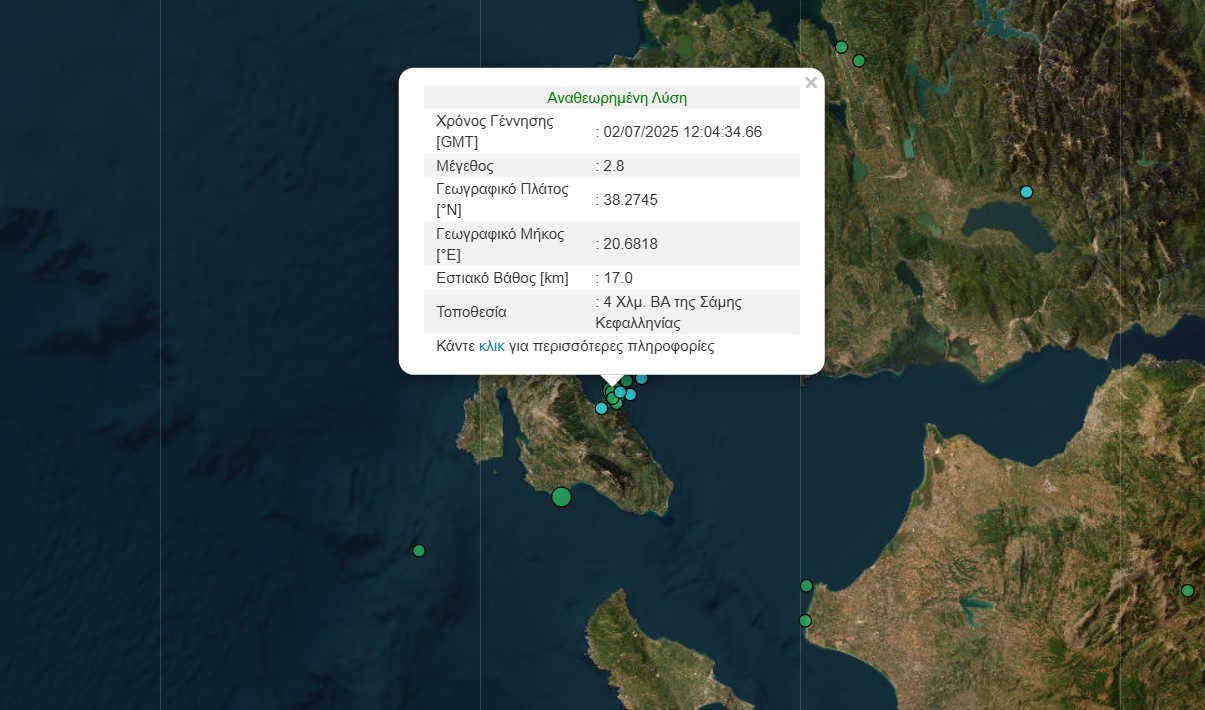Select the green marker just right of the popup pointer
This screenshot has width=1205, height=710.
pyautogui.click(x=626, y=381)
